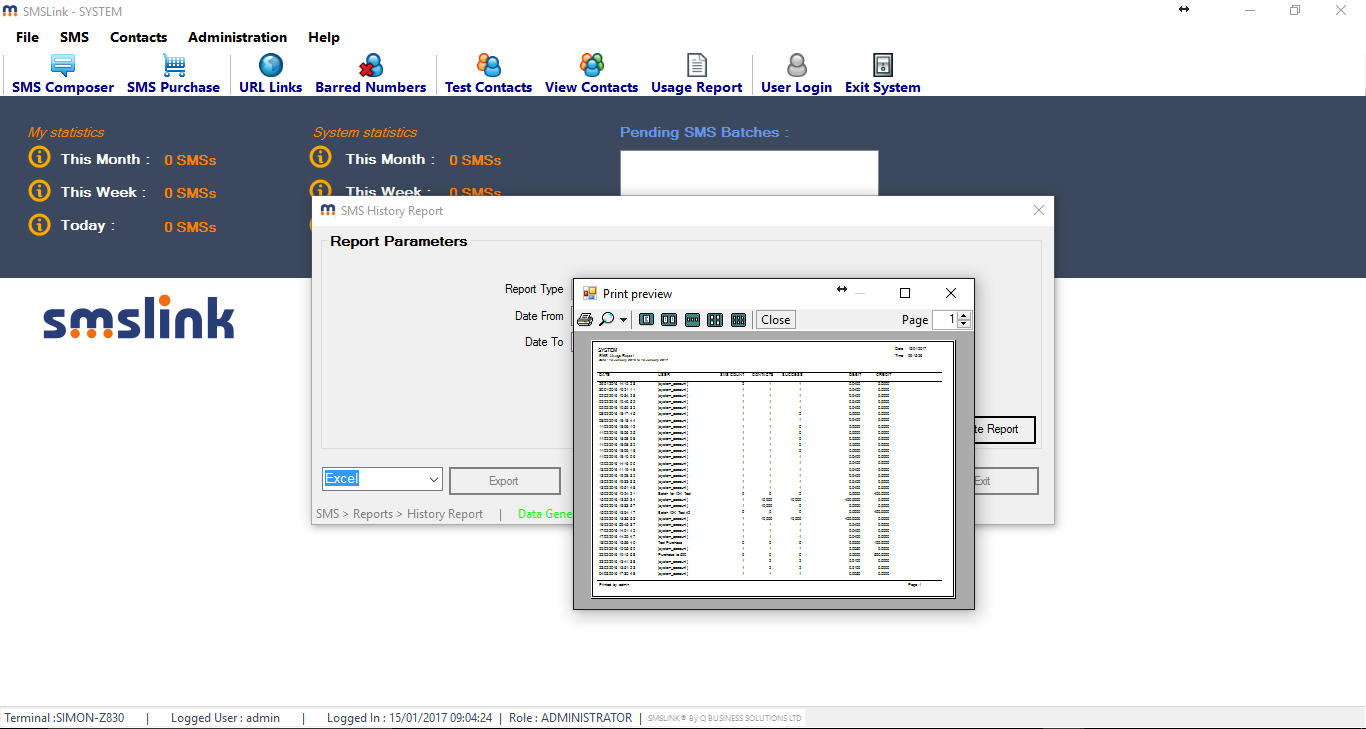Click 'Terminal :SIMON-Z830' in the status bar
This screenshot has height=729, width=1366.
pyautogui.click(x=64, y=718)
